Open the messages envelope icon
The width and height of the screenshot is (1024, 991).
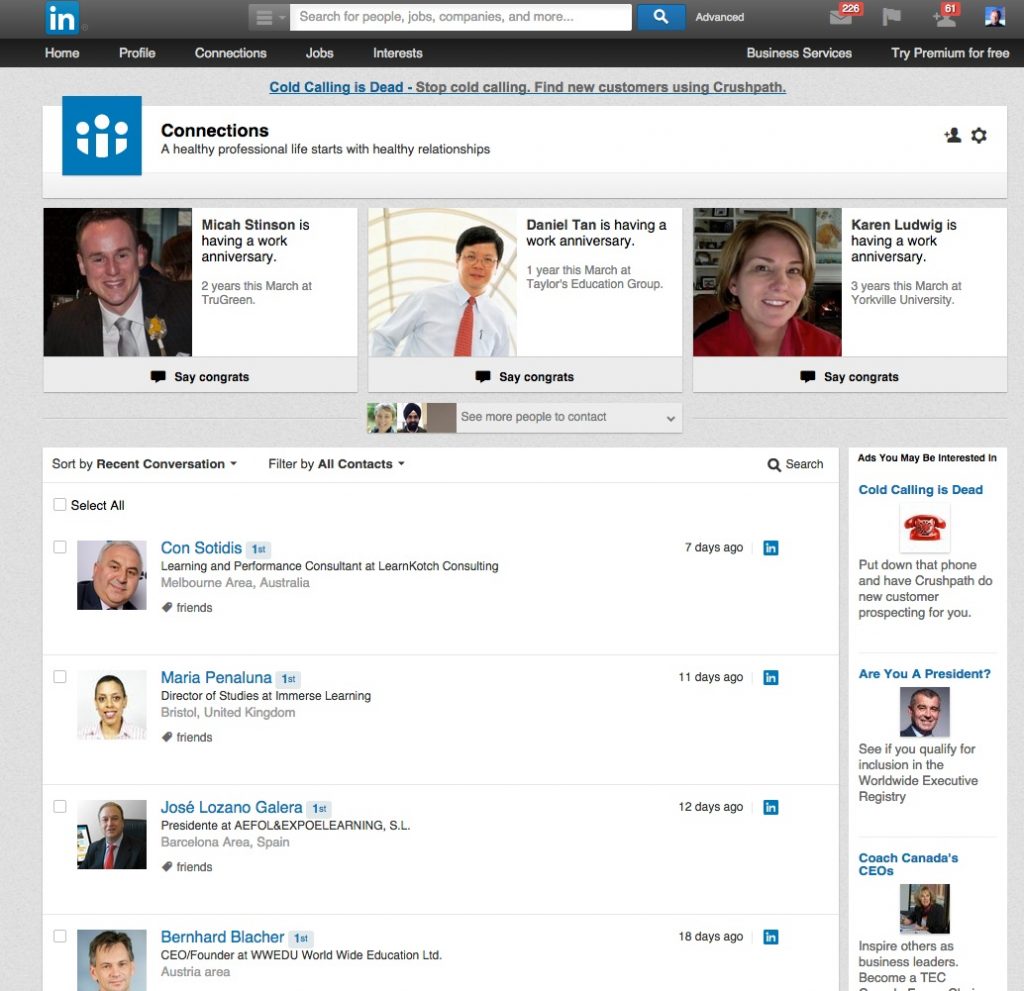841,17
